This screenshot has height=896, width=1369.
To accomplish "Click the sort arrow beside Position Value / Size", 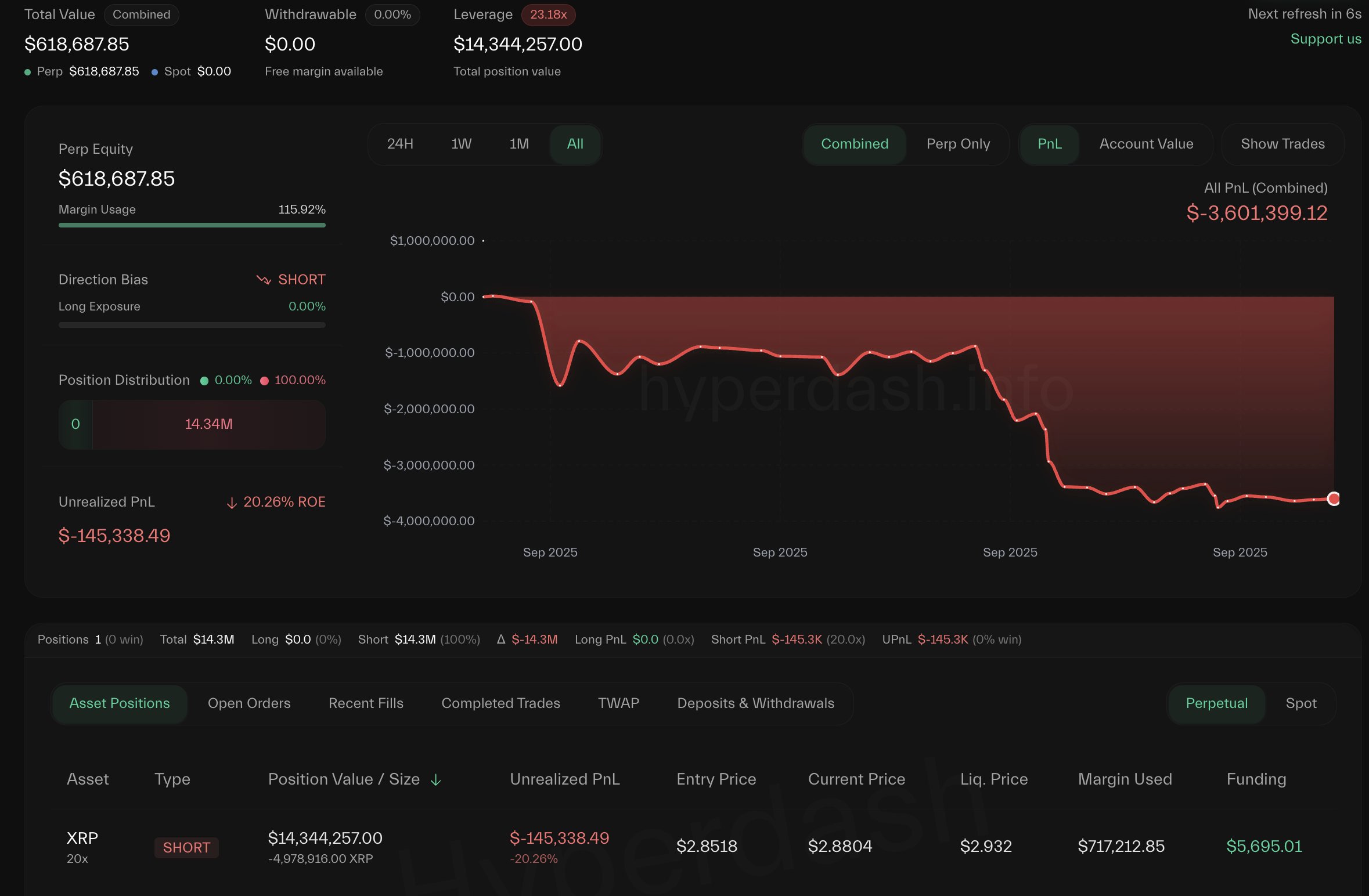I will 435,781.
